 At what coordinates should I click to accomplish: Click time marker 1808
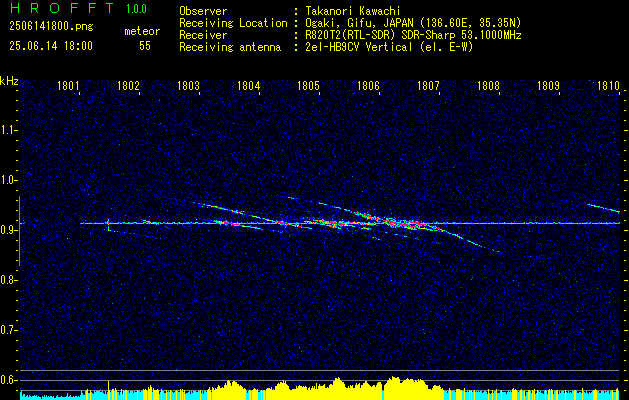[x=488, y=85]
